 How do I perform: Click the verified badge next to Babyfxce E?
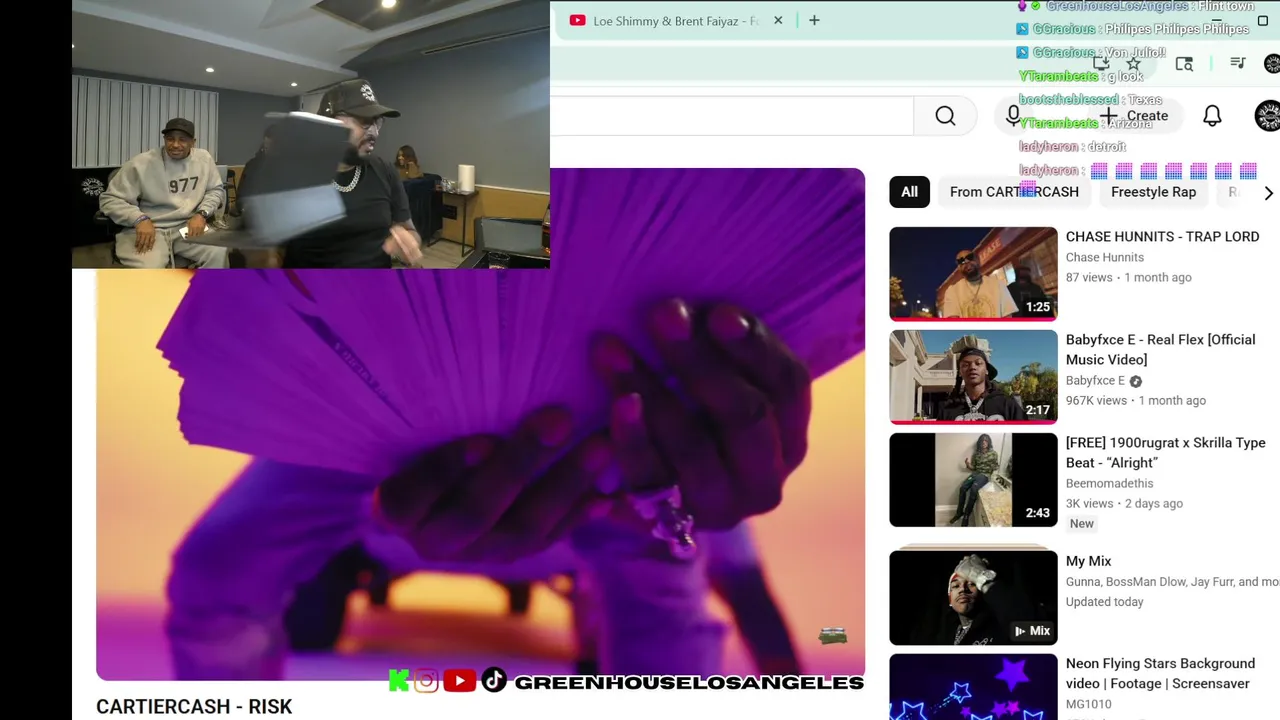point(1135,381)
